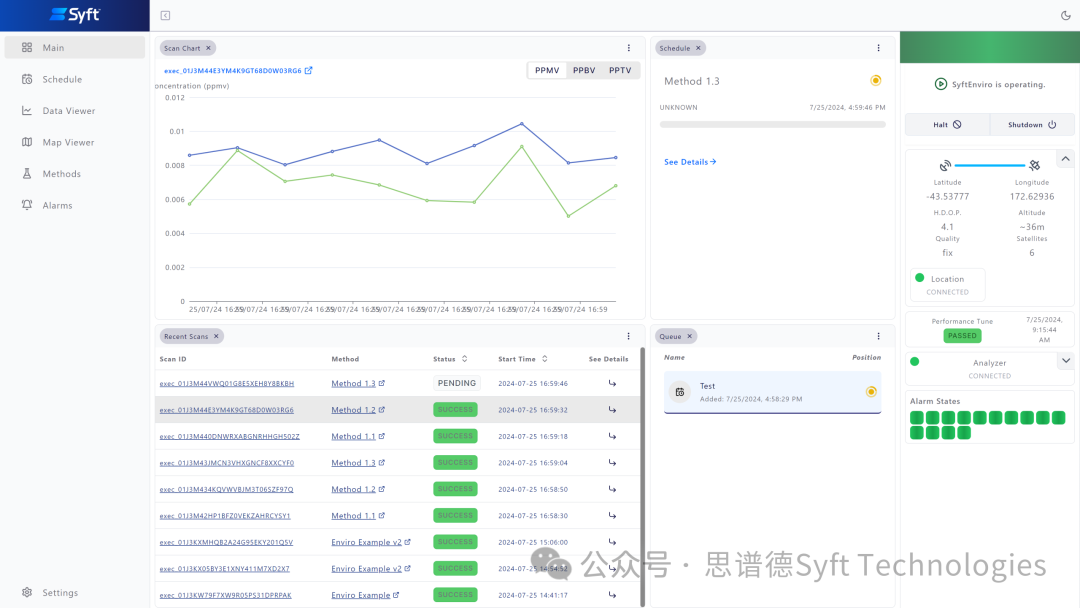1080x608 pixels.
Task: Click See Details in the Schedule panel
Action: (x=690, y=162)
